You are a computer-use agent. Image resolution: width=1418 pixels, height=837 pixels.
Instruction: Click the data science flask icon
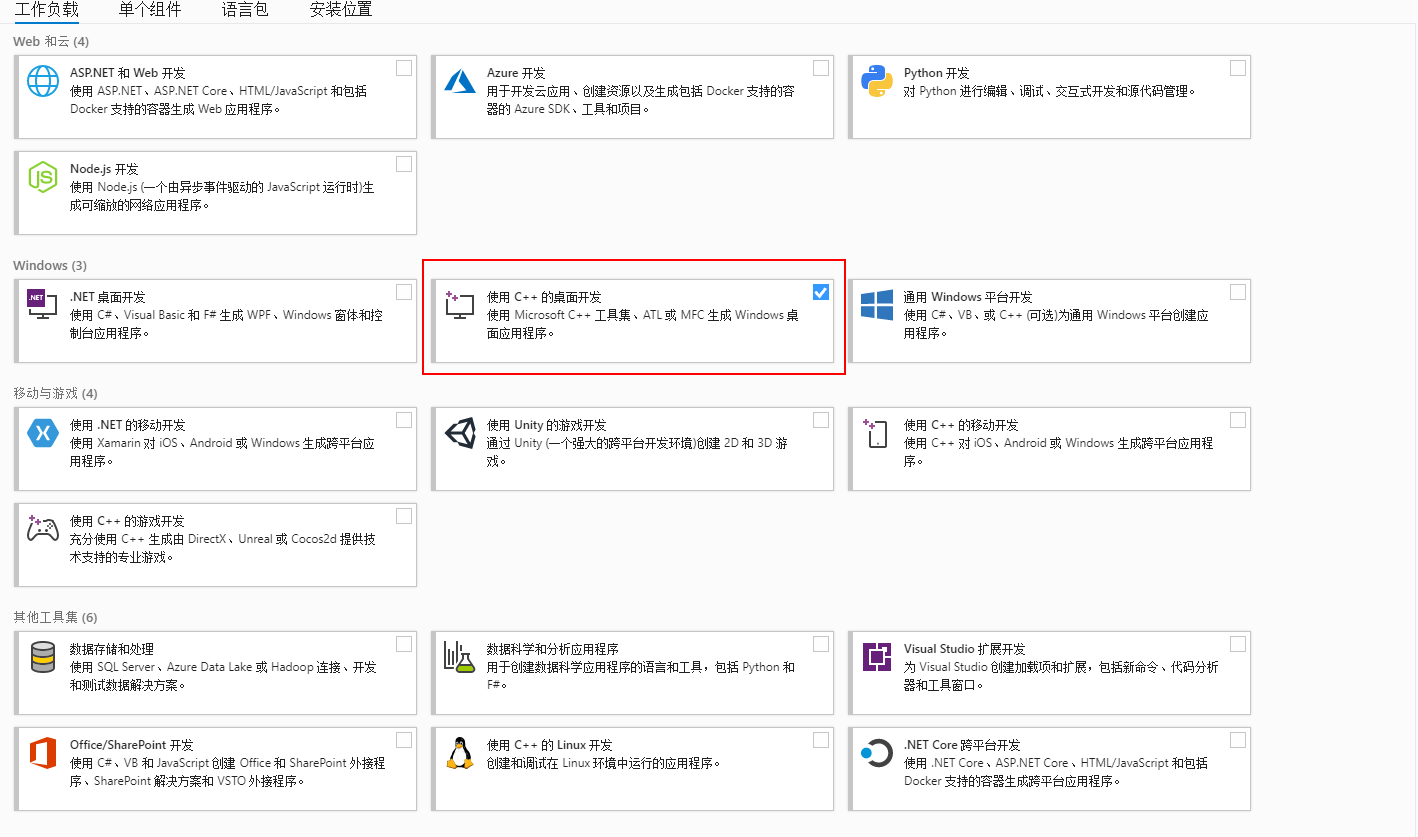(459, 657)
